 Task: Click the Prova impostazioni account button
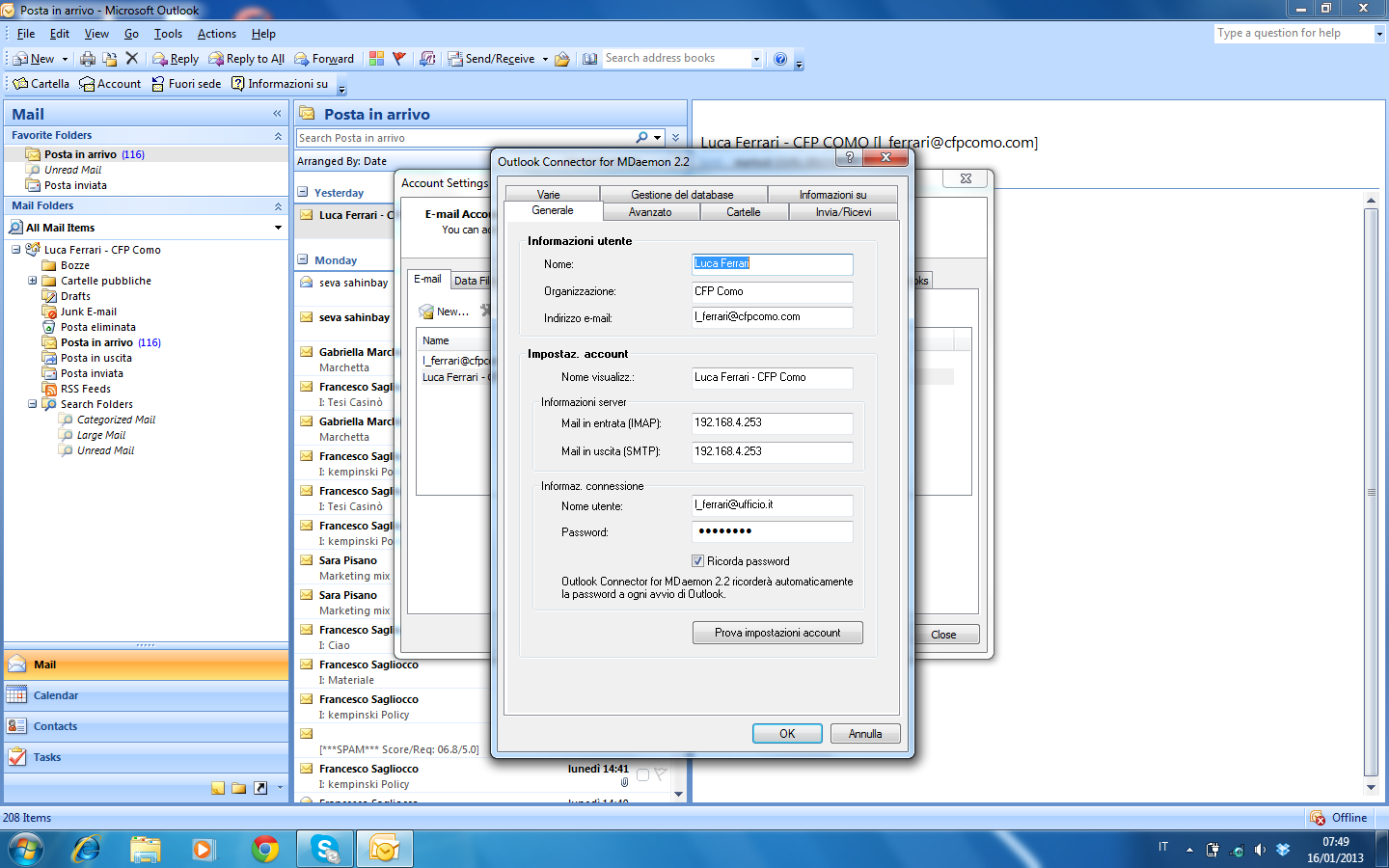point(777,633)
